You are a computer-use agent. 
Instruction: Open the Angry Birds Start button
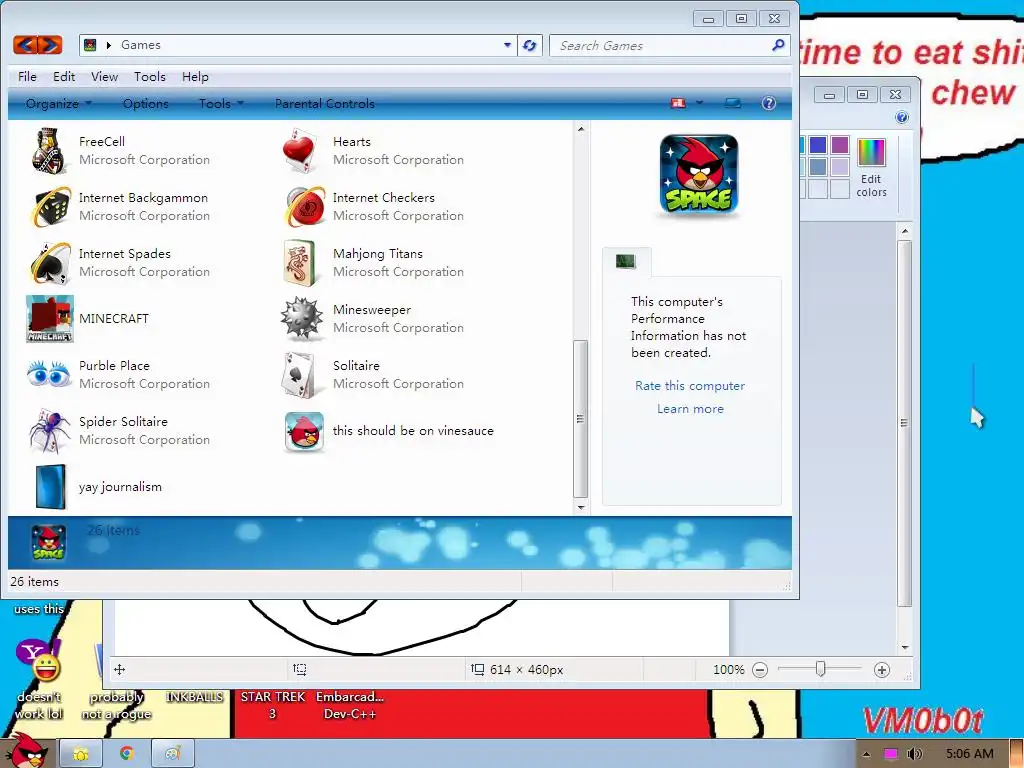(26, 751)
